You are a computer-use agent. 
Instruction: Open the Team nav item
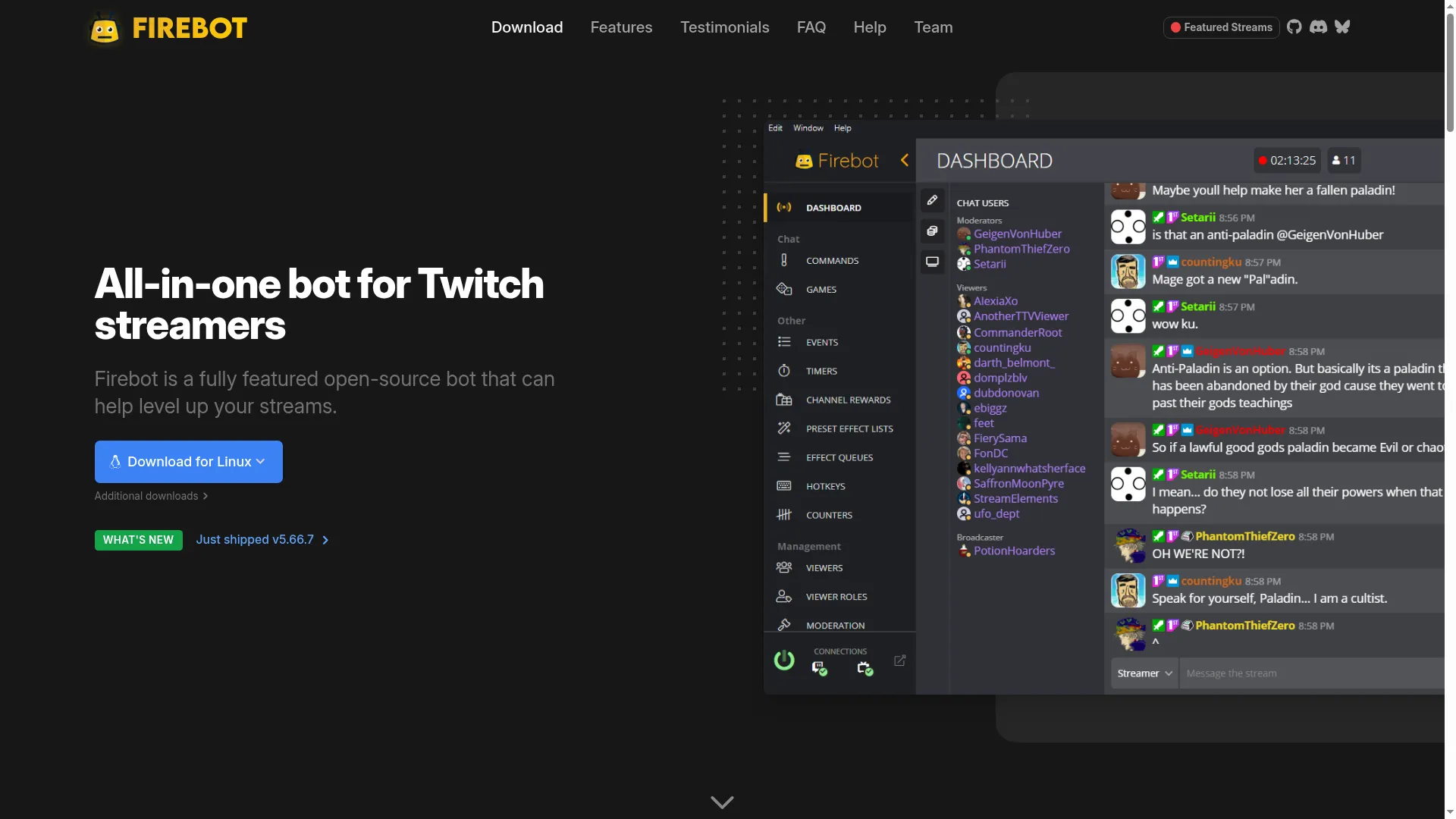(934, 27)
